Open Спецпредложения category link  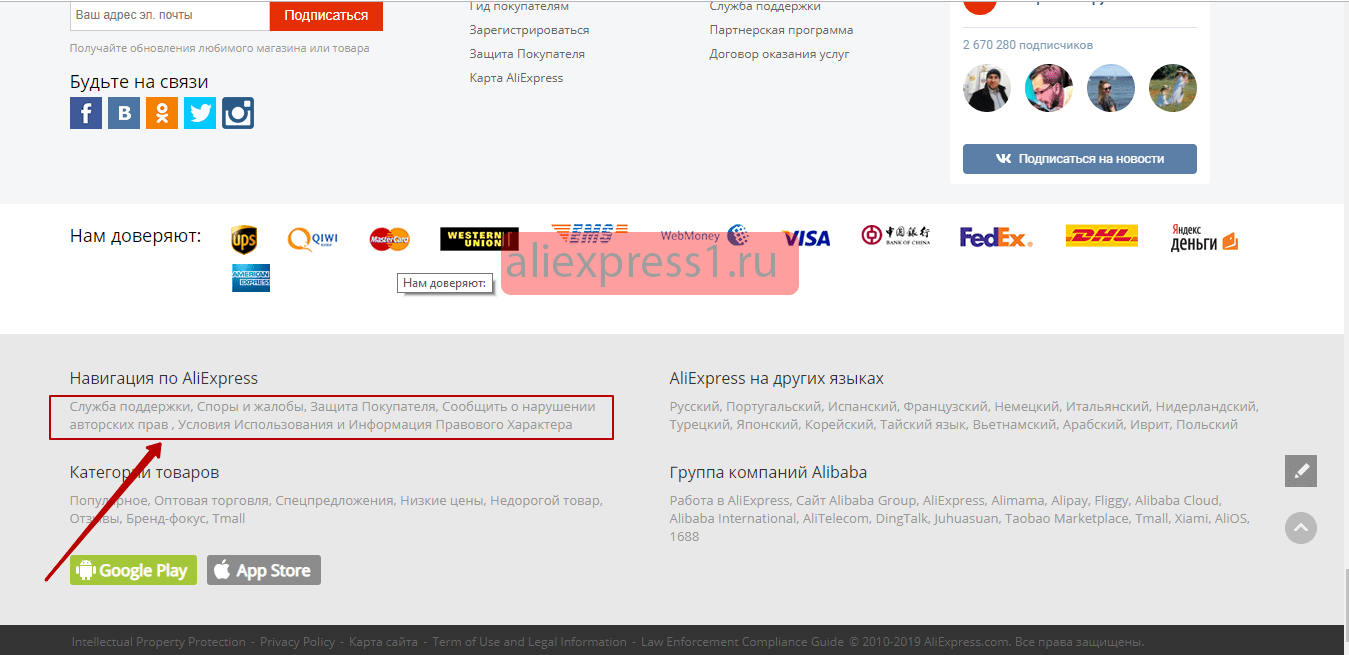[334, 500]
